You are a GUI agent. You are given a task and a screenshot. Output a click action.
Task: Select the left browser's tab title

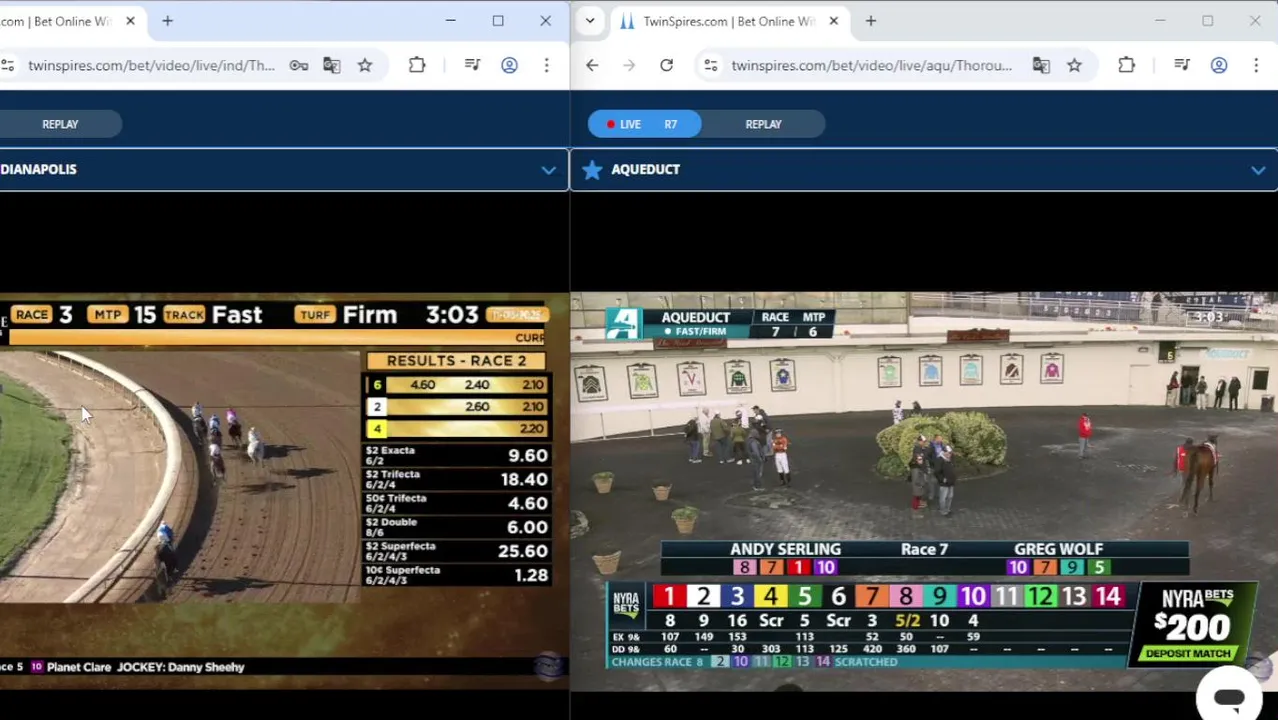tap(55, 21)
